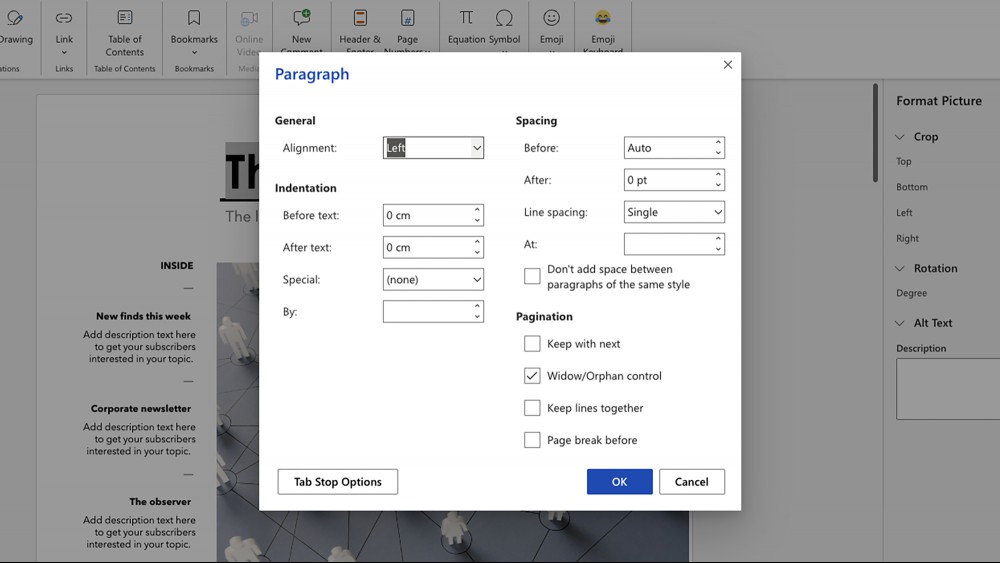Viewport: 1000px width, 563px height.
Task: Expand the Link dropdown arrow
Action: click(64, 53)
